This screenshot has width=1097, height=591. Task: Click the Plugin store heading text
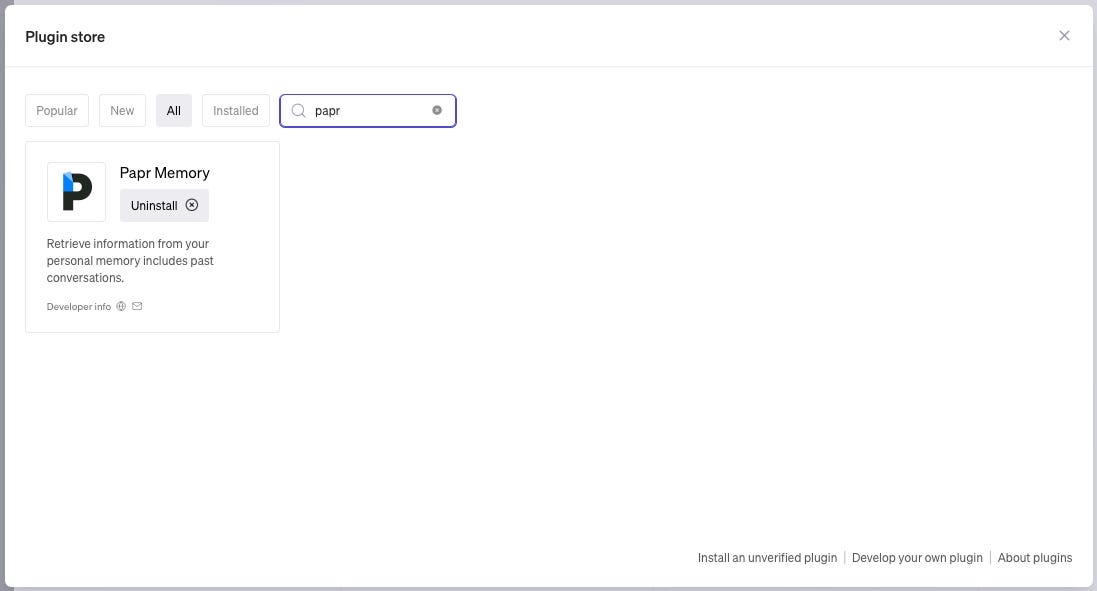pos(65,37)
